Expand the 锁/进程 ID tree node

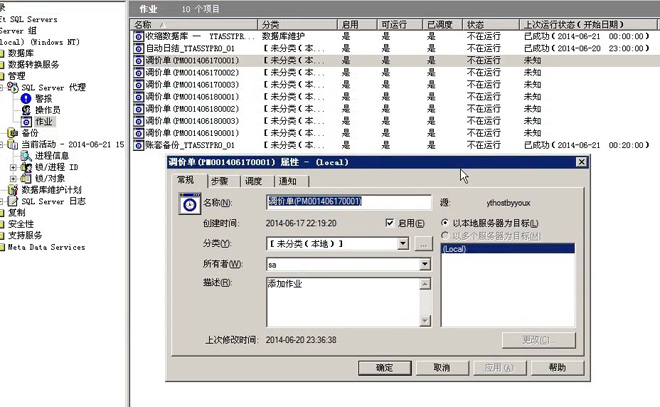(13, 167)
